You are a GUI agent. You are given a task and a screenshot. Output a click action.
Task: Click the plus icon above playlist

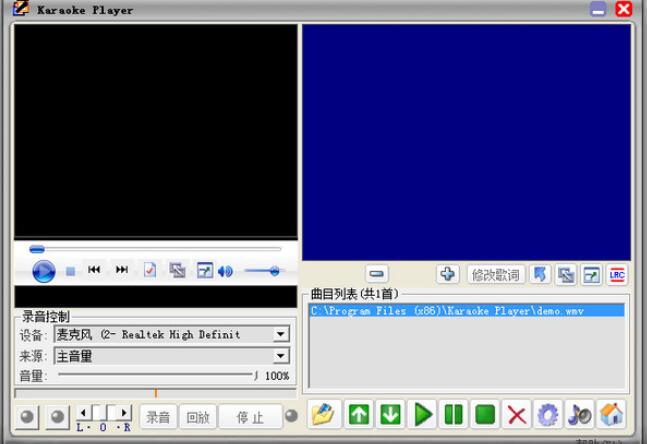coord(448,274)
